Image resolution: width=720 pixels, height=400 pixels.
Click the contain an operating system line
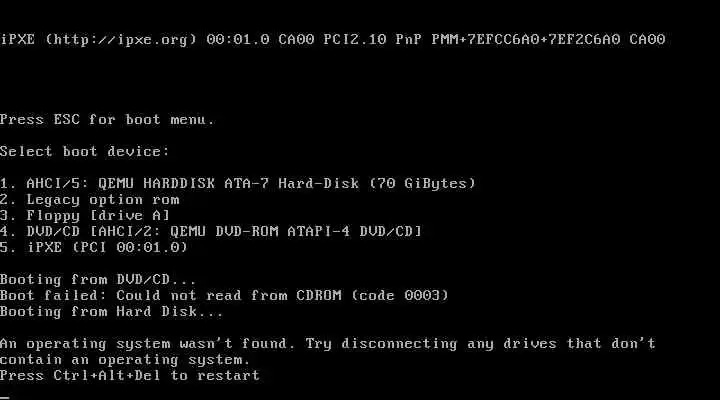(125, 360)
